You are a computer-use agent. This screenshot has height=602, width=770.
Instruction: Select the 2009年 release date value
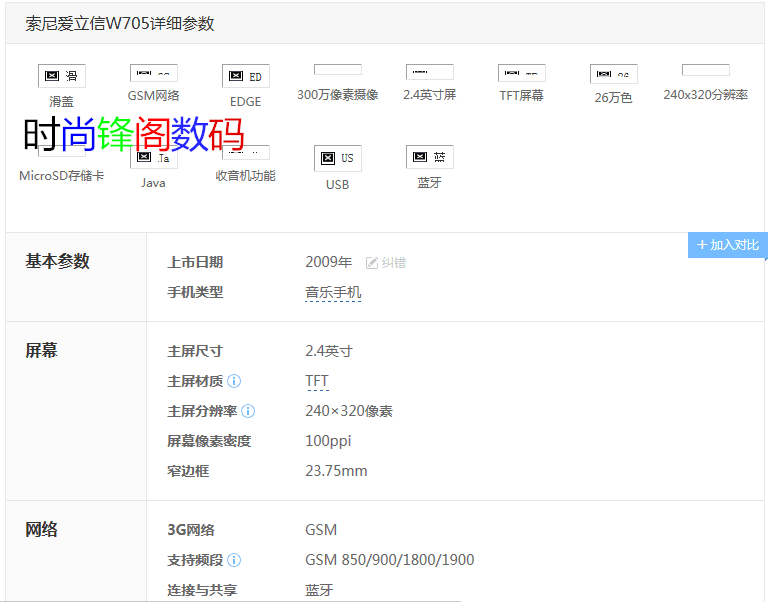[x=329, y=262]
